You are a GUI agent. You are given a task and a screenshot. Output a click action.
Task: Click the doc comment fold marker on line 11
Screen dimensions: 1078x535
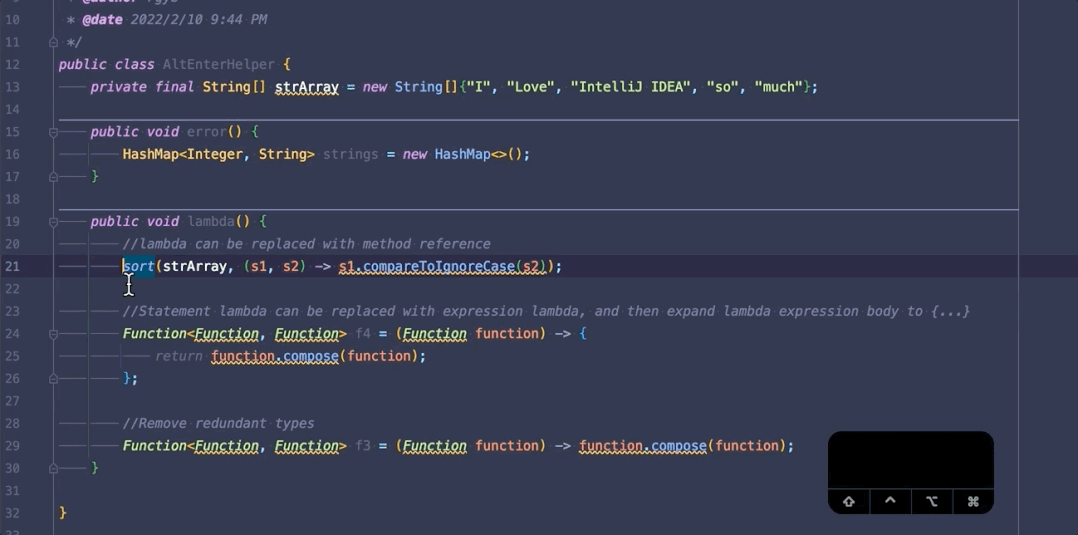coord(54,43)
